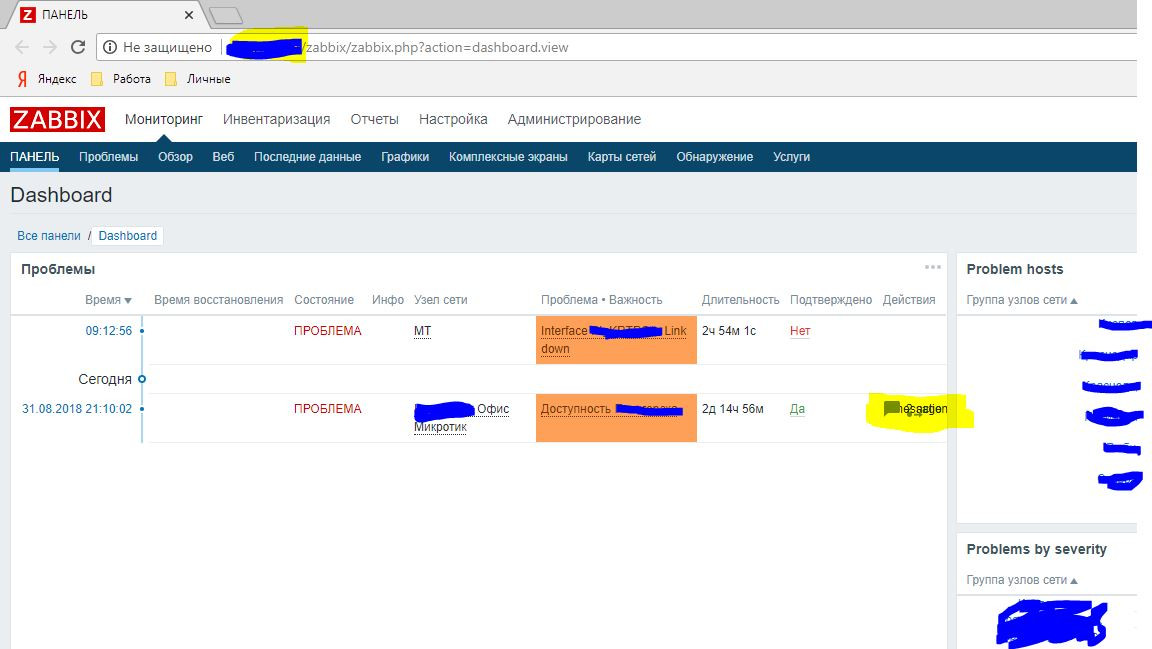Click the Problem hosts widget title

1015,269
